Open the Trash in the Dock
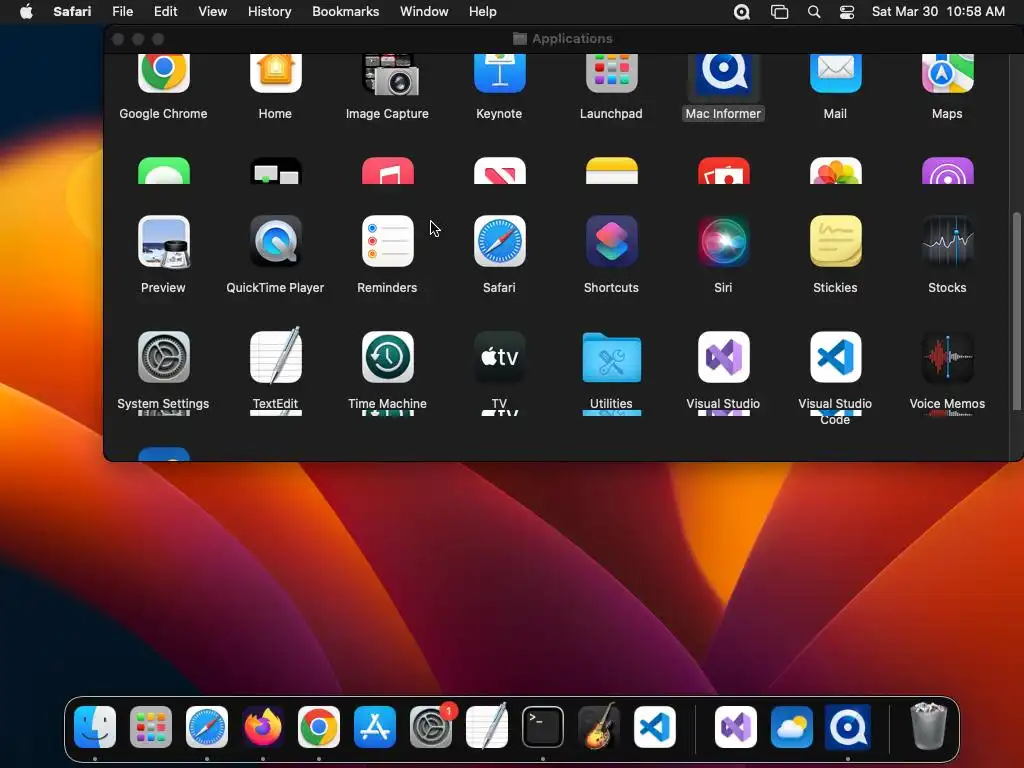This screenshot has width=1024, height=768. pyautogui.click(x=929, y=726)
